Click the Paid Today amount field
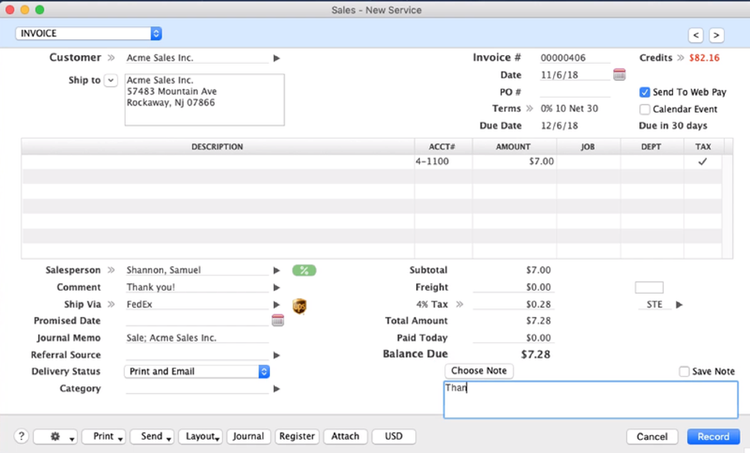 click(x=513, y=338)
